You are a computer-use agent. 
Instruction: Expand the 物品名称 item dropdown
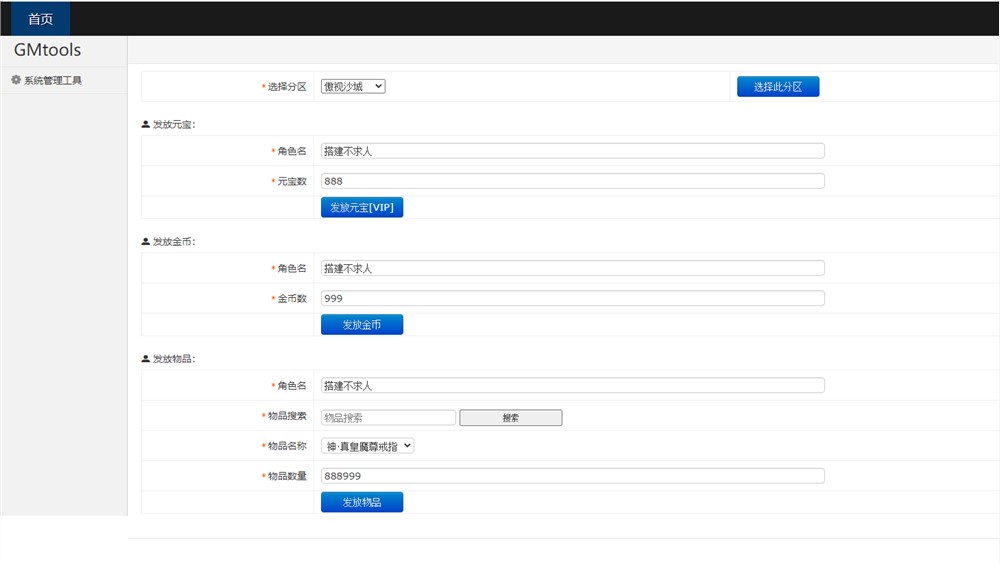[367, 446]
